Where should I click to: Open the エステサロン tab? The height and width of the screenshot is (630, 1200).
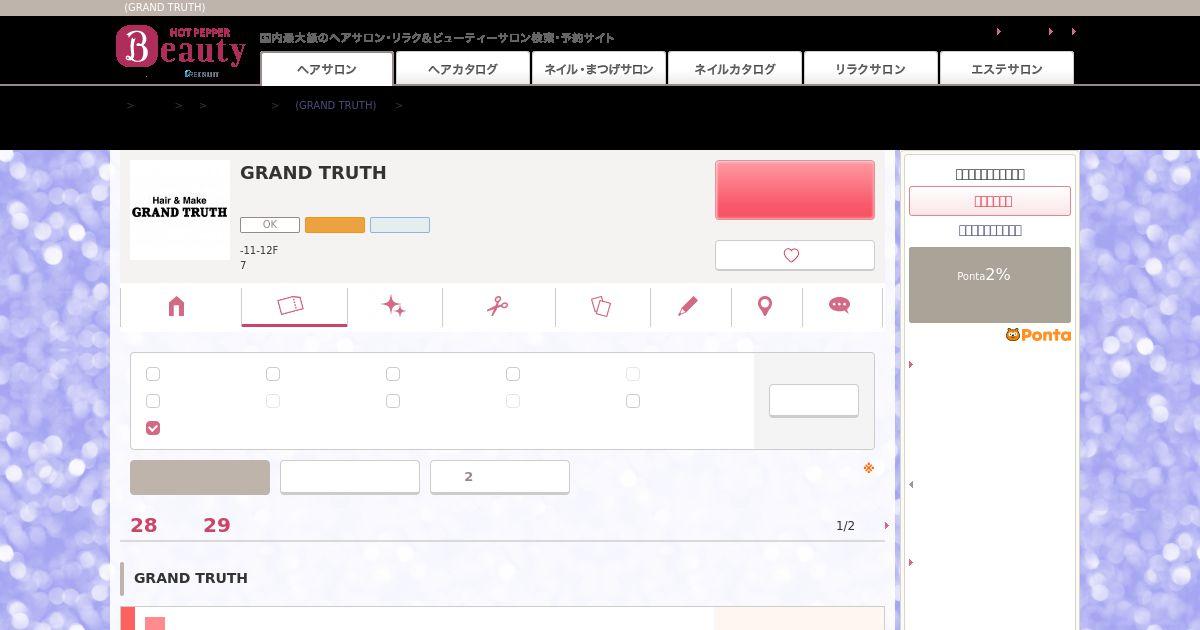tap(1006, 69)
